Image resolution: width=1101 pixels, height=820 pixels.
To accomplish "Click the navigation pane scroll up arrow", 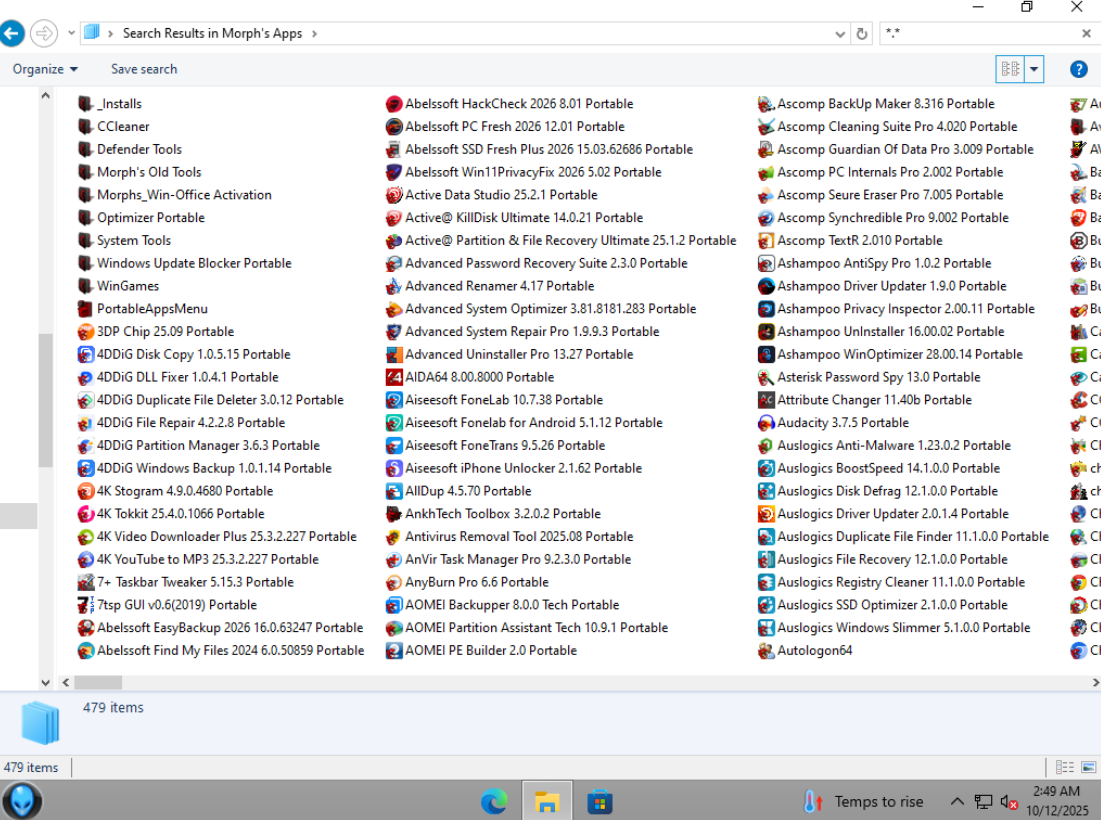I will [46, 95].
